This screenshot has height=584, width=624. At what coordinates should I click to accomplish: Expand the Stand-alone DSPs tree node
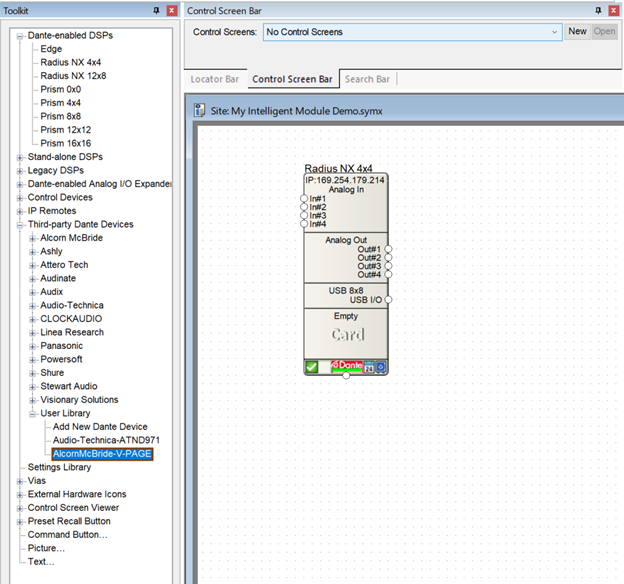coord(20,158)
